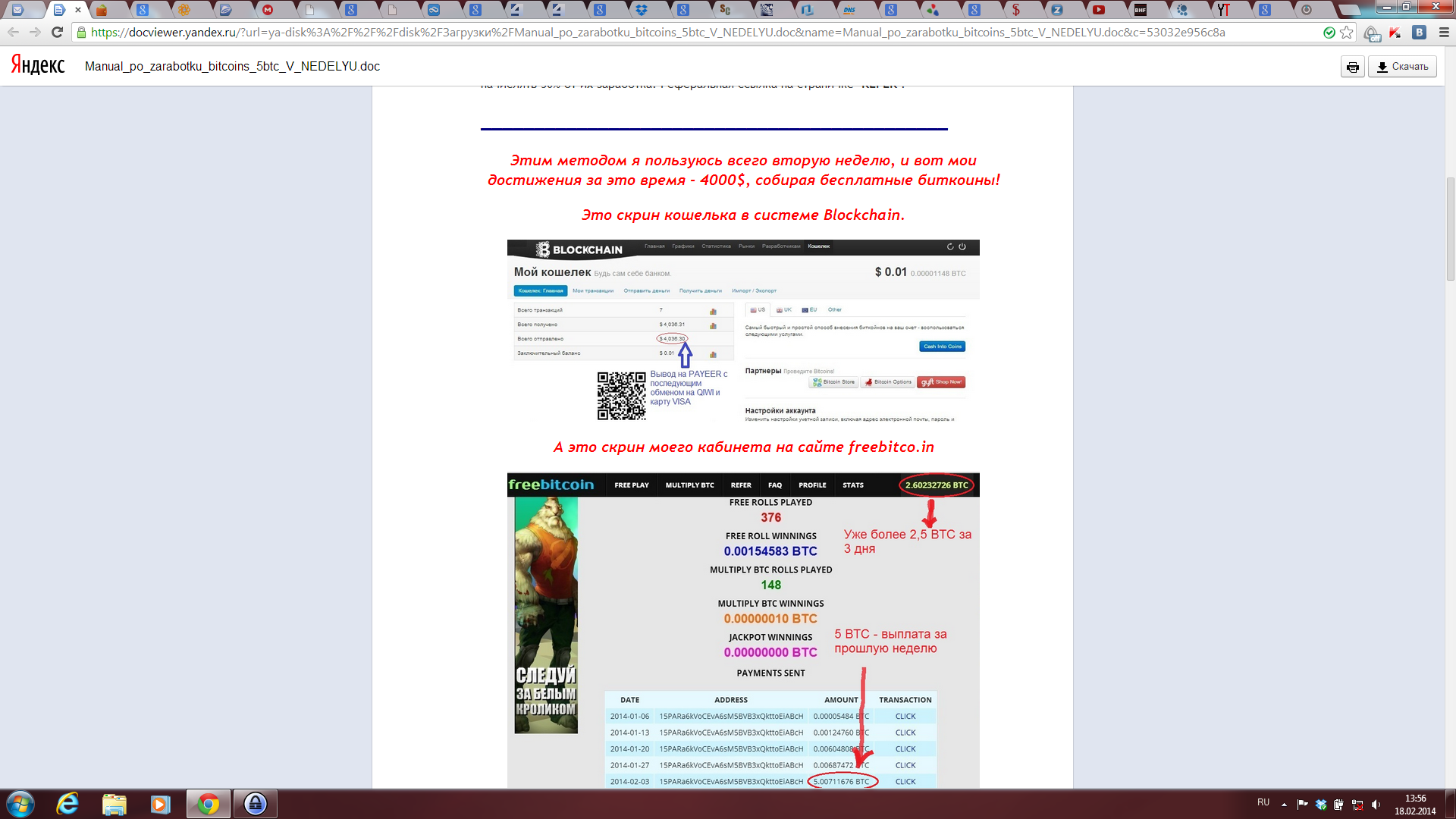Click the taskbar volume speaker icon
This screenshot has height=819, width=1456.
(x=1376, y=805)
